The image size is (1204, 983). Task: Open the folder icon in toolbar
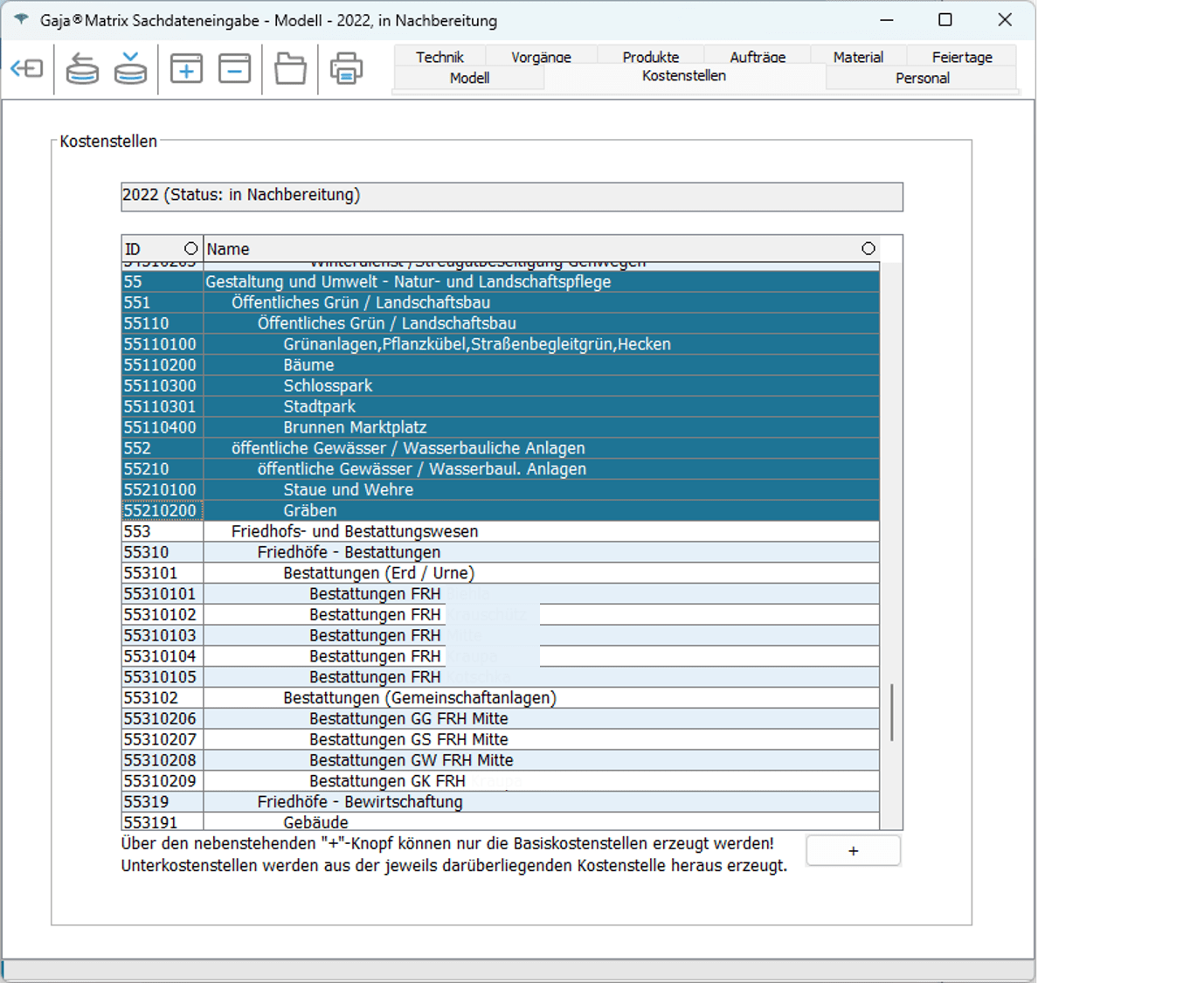290,68
